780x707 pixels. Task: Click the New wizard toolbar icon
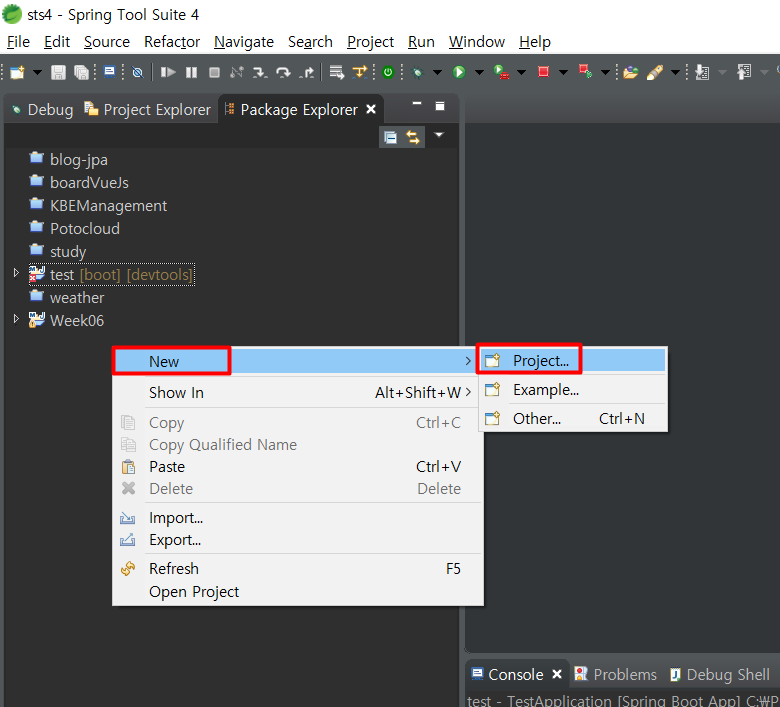coord(17,73)
